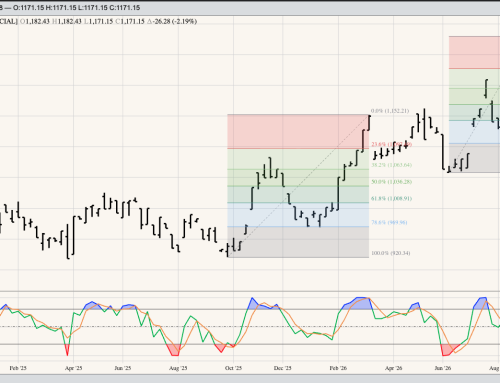Select the Jun '26 date axis label
The image size is (500, 383).
pyautogui.click(x=443, y=368)
